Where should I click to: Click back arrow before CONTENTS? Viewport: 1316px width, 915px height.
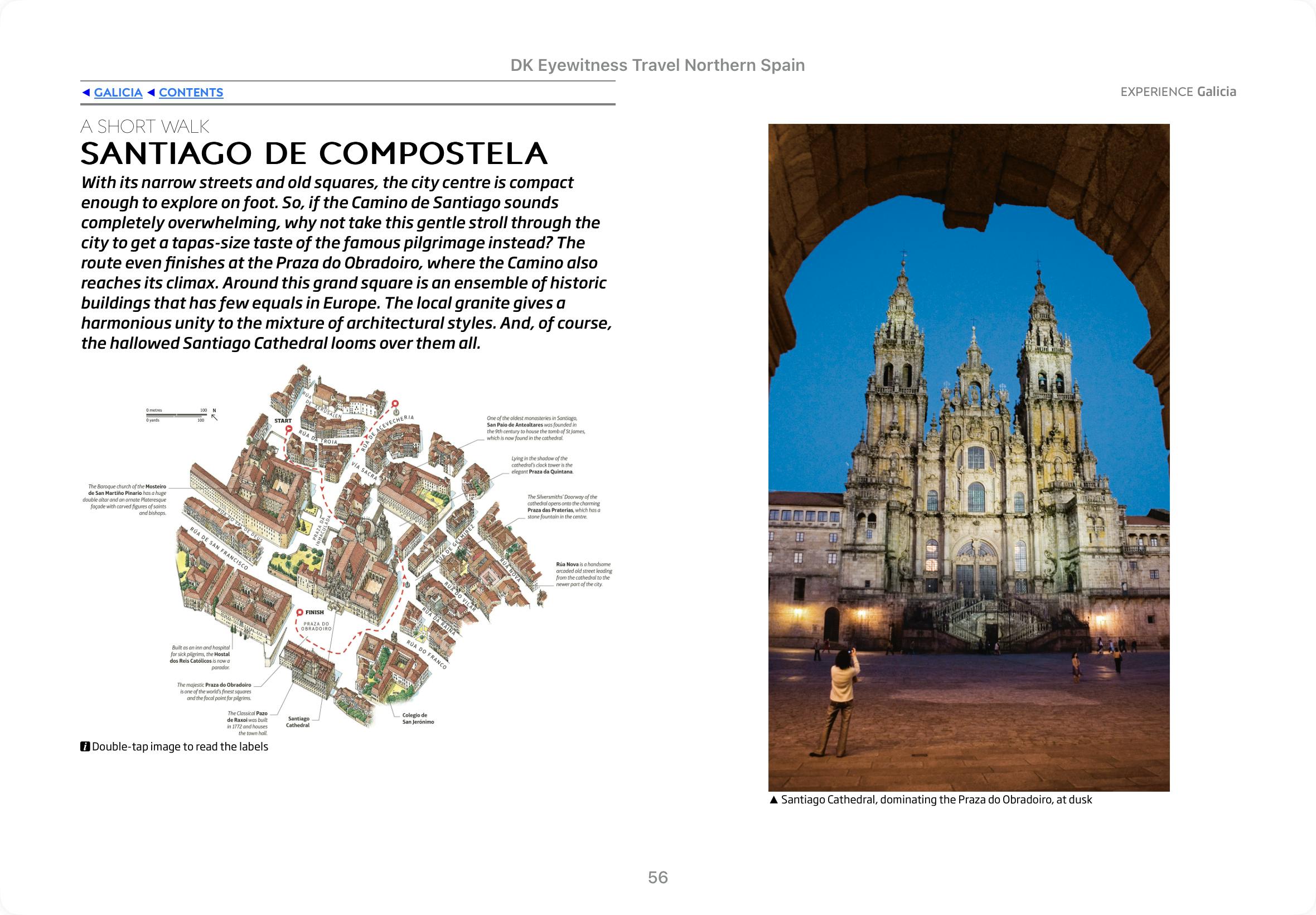click(x=151, y=92)
